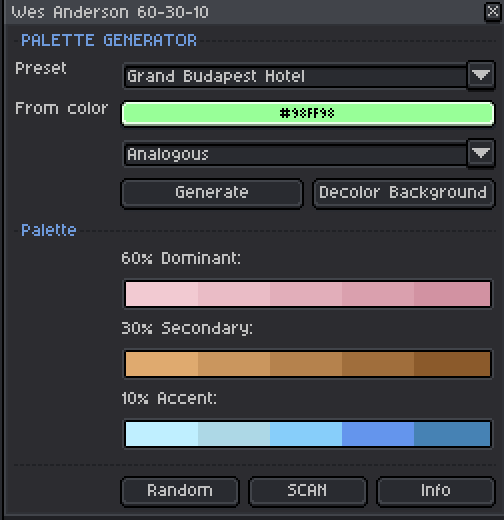Viewport: 504px width, 520px height.
Task: Click the Preset label
Action: (41, 68)
